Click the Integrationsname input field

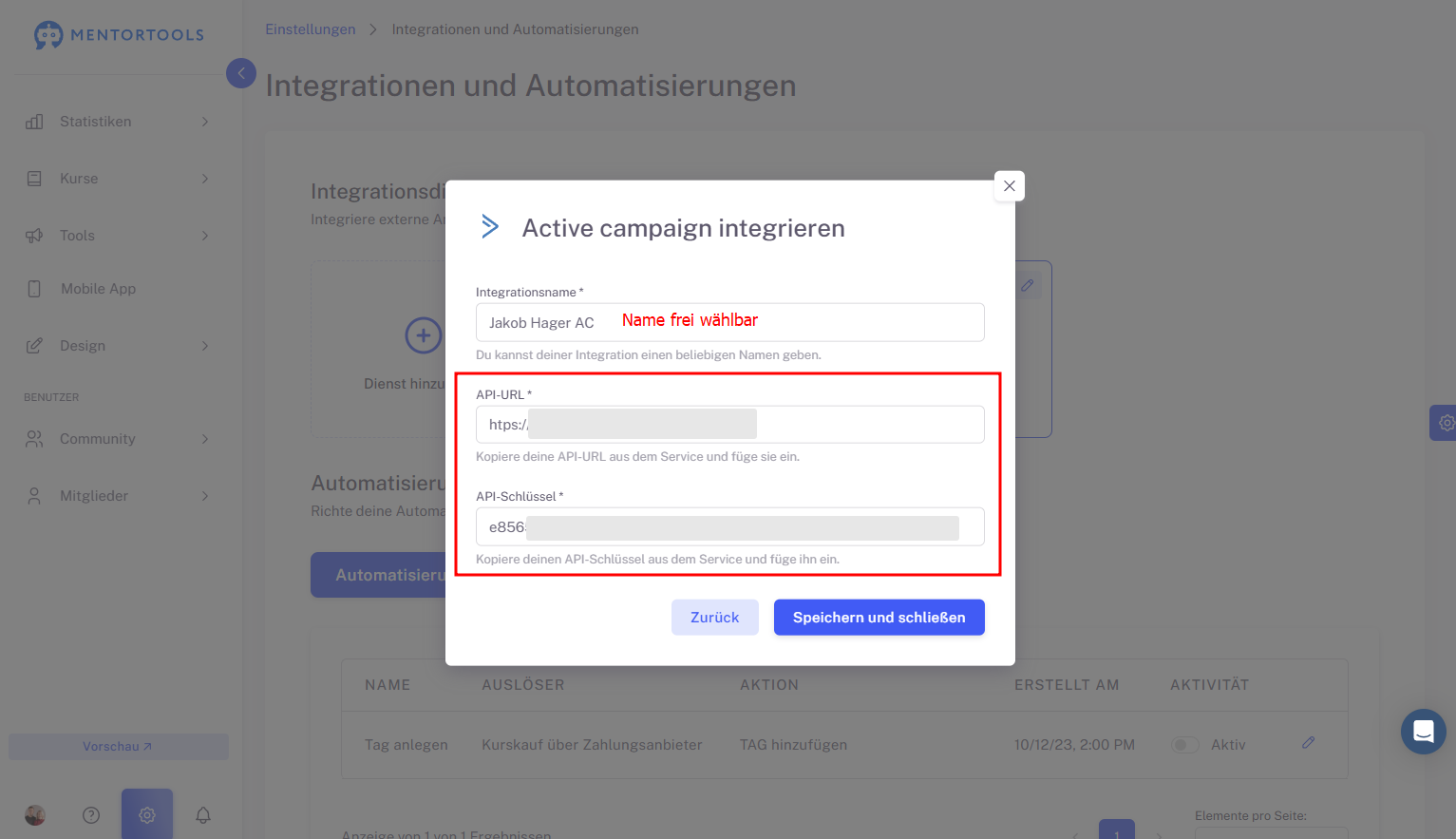729,322
